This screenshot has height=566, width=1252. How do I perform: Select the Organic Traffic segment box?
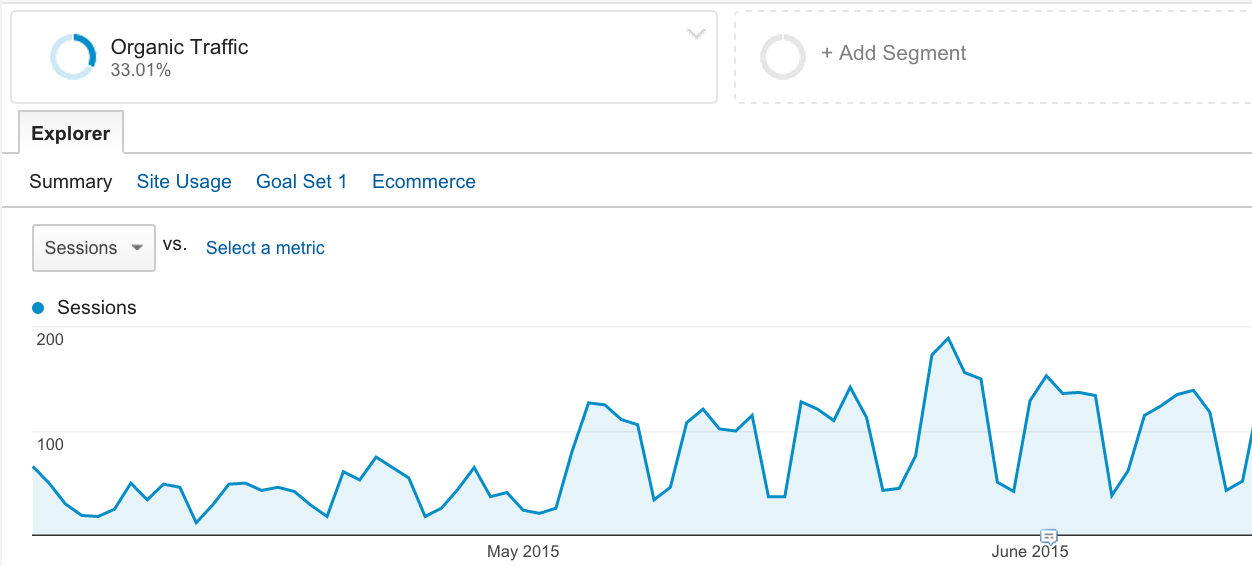tap(364, 57)
